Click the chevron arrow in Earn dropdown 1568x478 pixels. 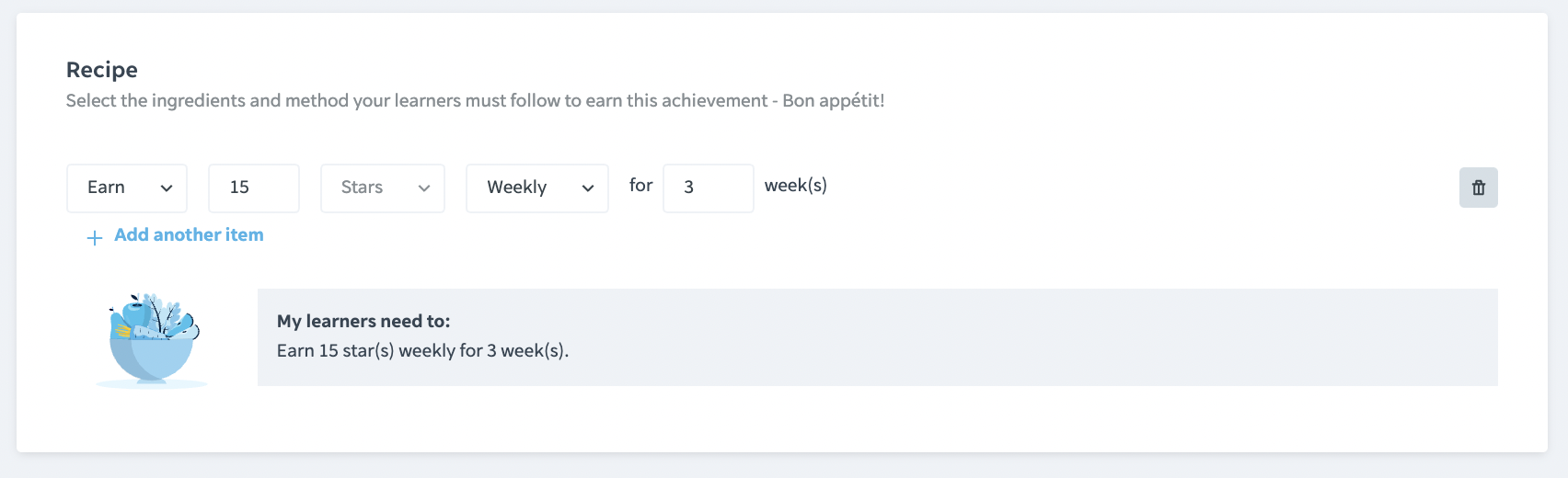point(167,188)
